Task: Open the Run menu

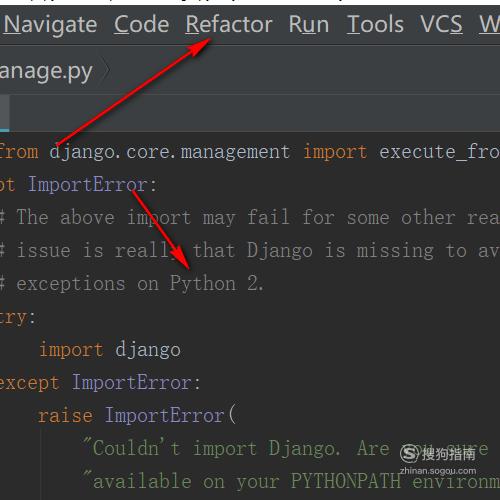Action: [309, 24]
